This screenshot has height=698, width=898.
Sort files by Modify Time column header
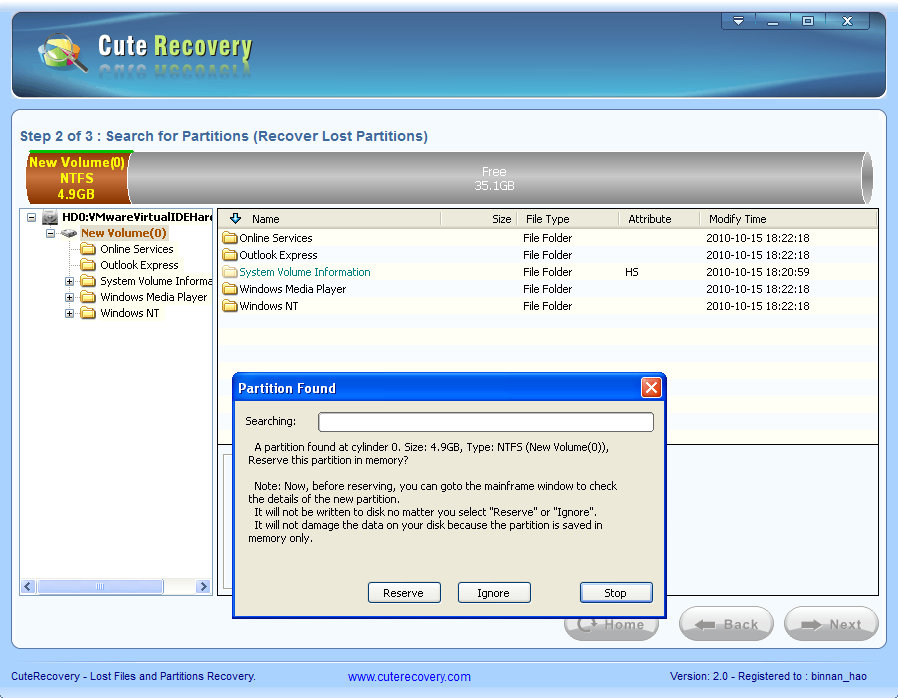click(737, 219)
